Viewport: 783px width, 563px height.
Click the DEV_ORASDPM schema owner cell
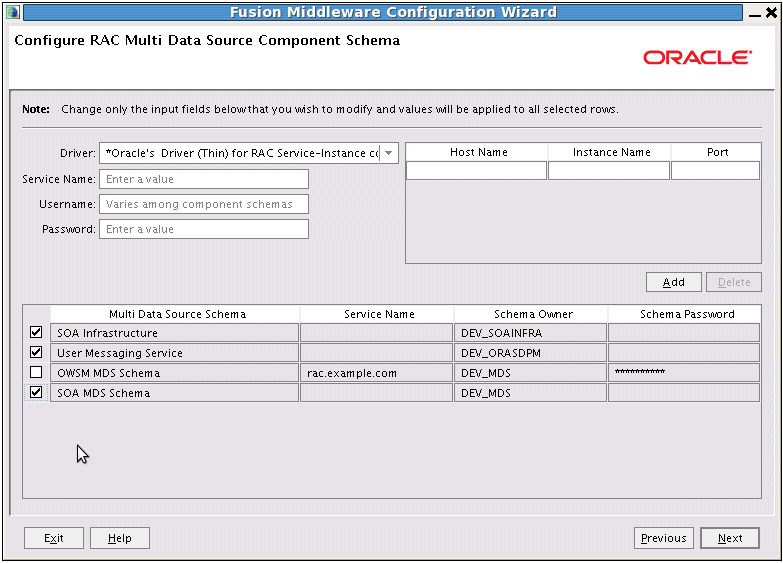click(530, 353)
